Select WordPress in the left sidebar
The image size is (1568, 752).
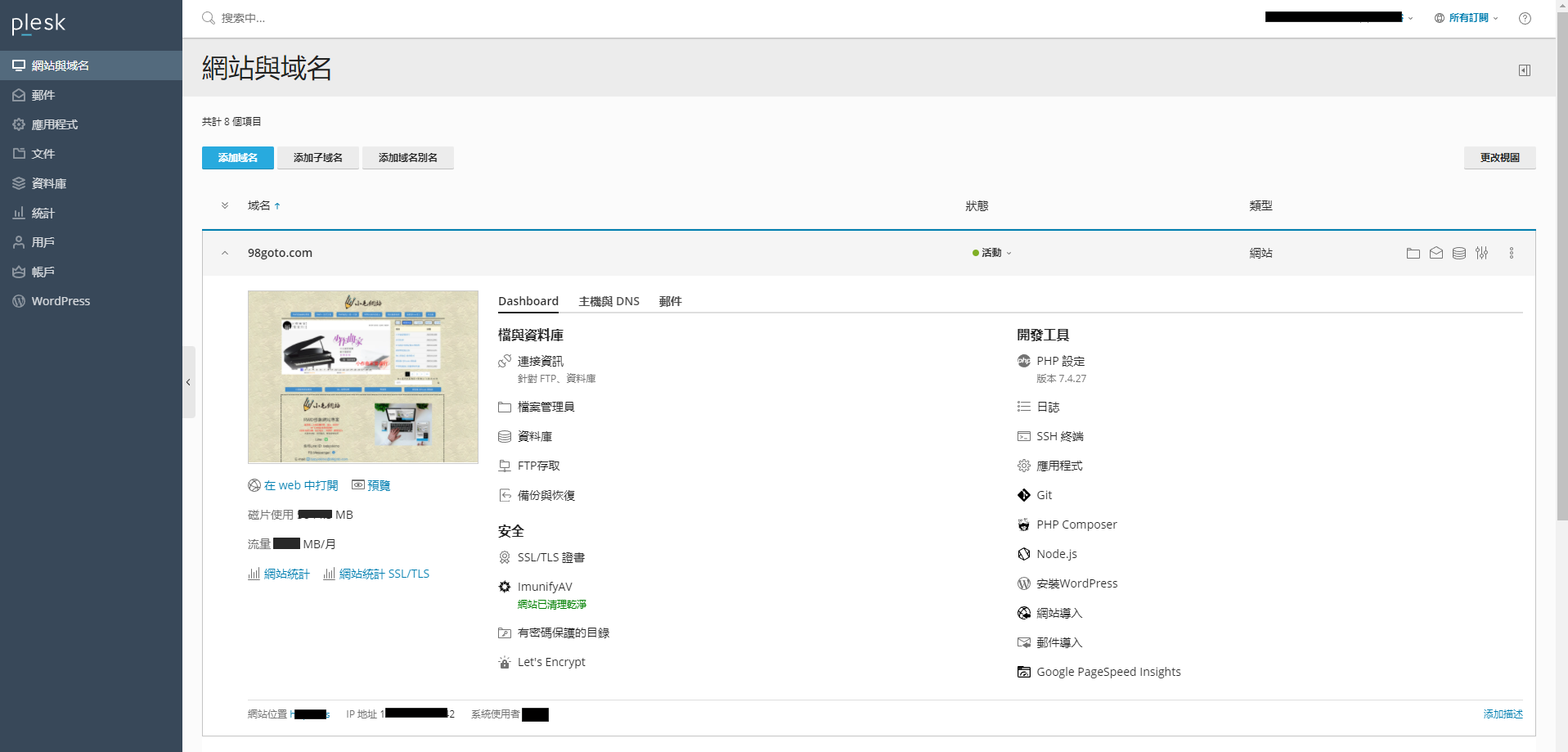click(61, 301)
